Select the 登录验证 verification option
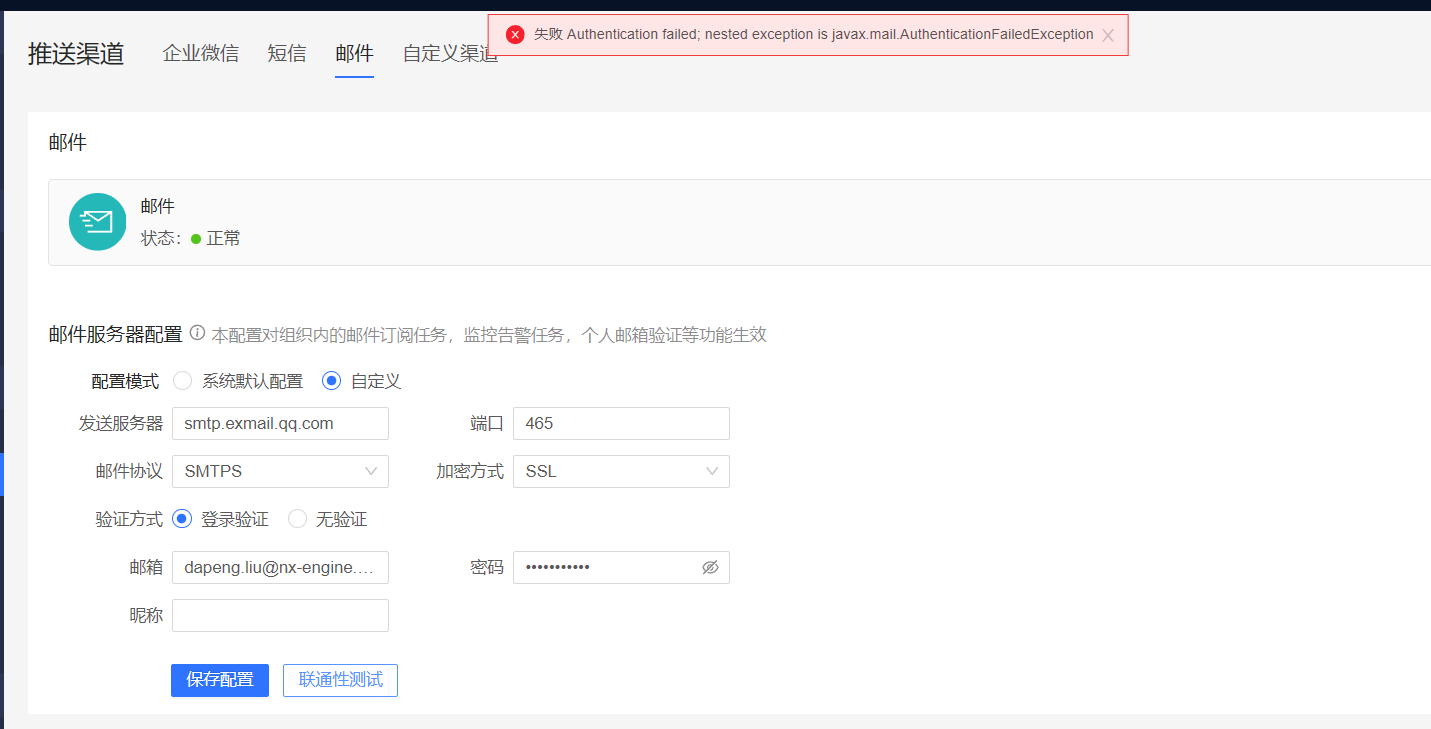Image resolution: width=1431 pixels, height=729 pixels. tap(181, 518)
